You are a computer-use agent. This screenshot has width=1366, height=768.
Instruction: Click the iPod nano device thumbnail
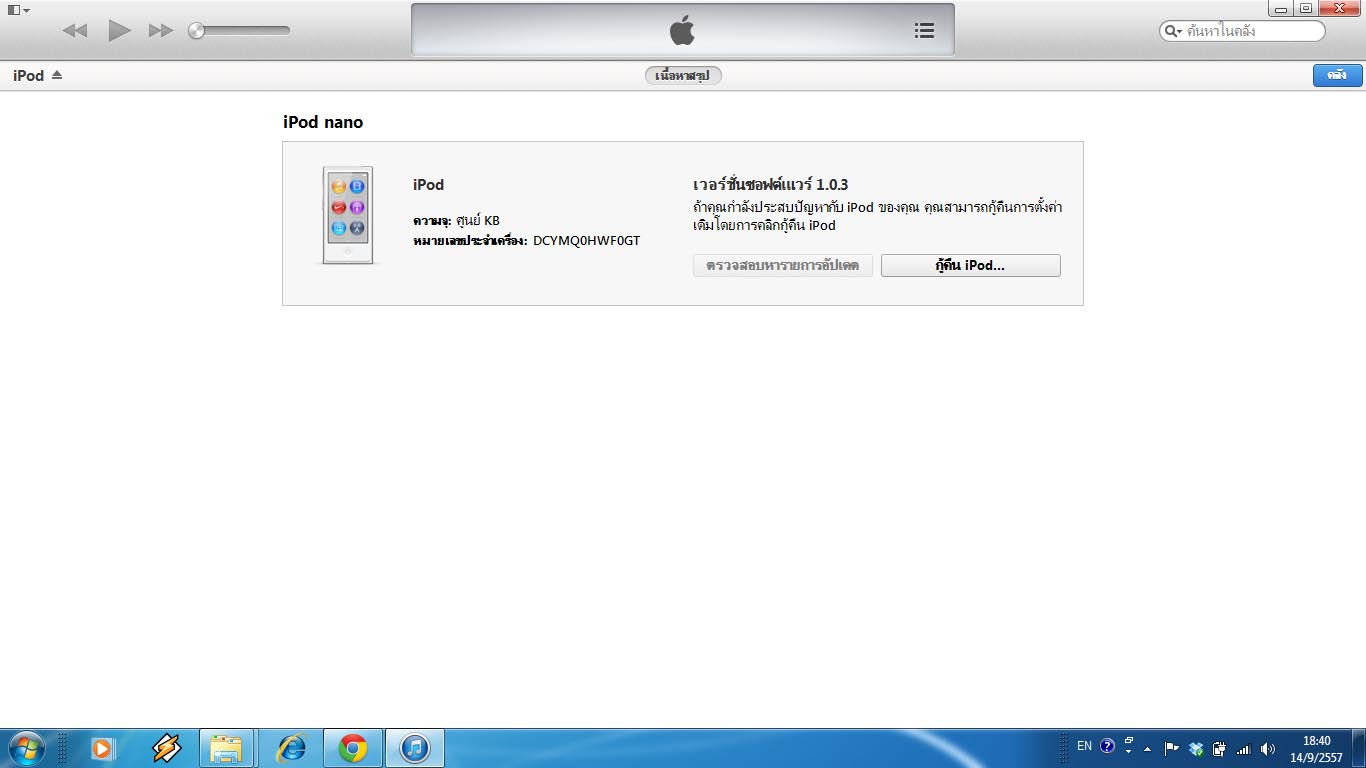(347, 215)
